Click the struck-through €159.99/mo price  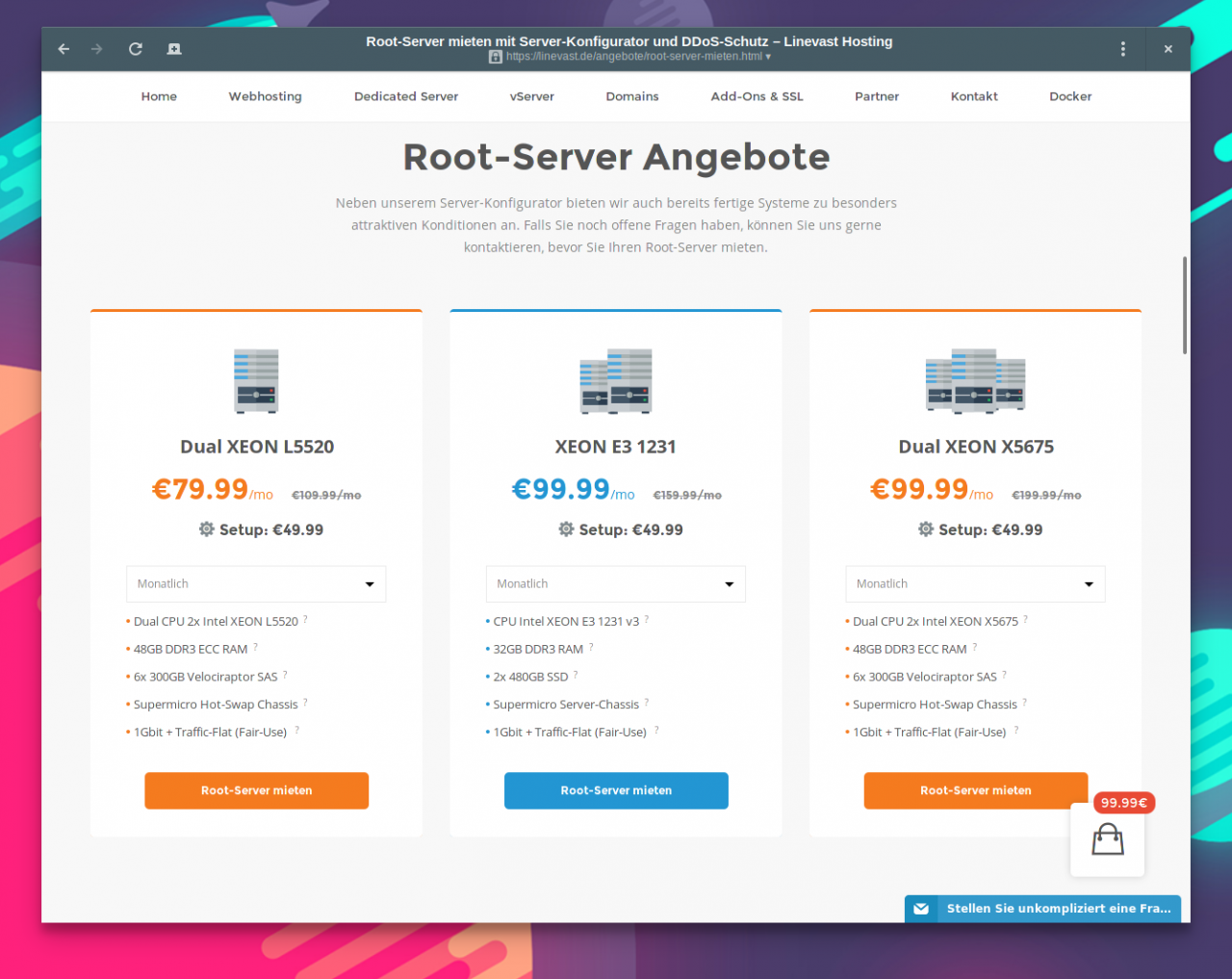687,495
